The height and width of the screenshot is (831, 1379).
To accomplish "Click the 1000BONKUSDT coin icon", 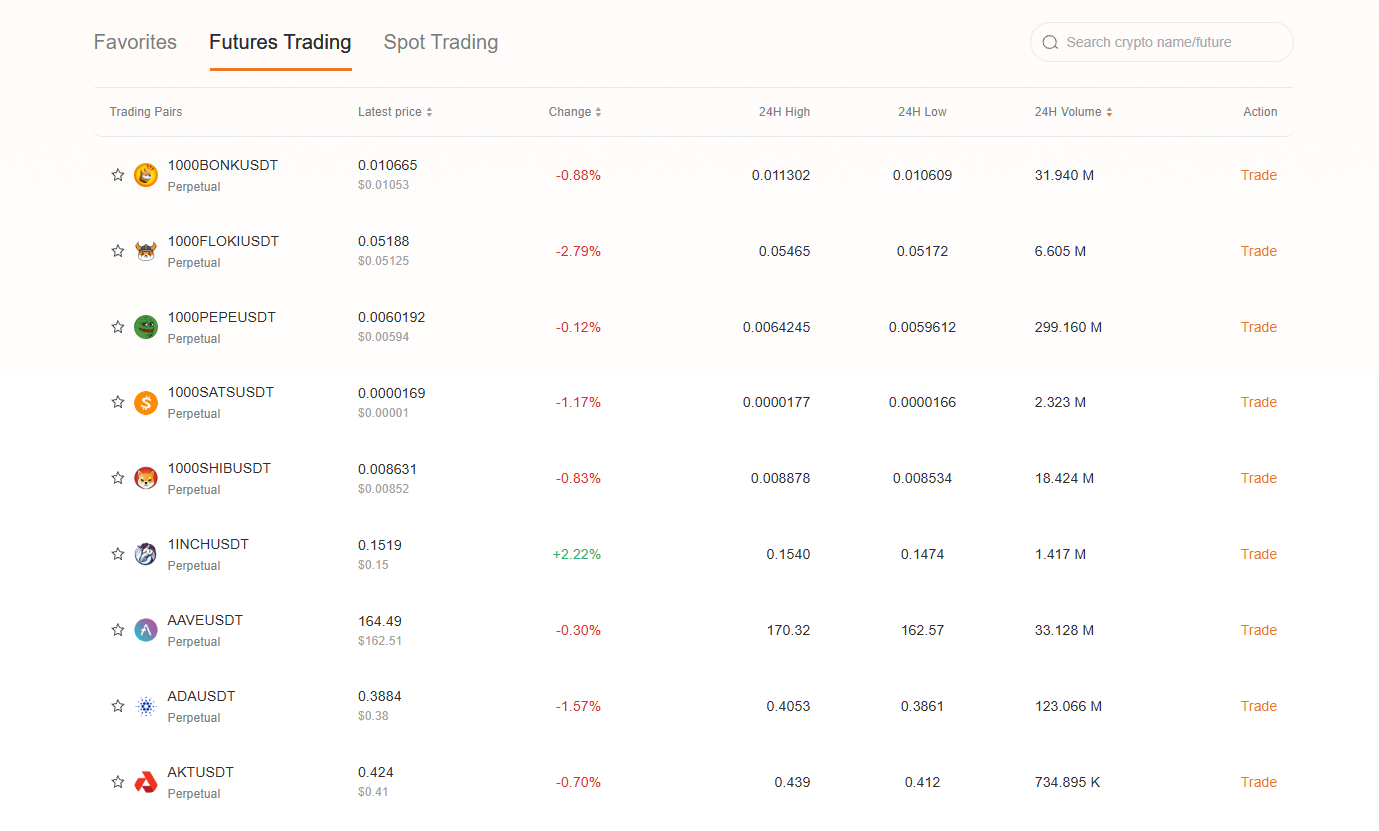I will [146, 174].
